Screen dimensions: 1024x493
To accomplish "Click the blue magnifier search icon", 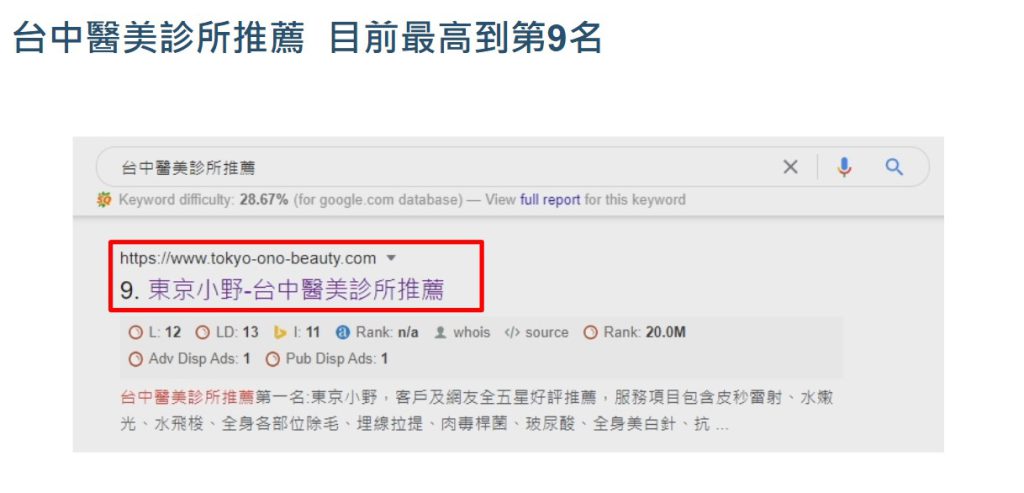I will (894, 167).
